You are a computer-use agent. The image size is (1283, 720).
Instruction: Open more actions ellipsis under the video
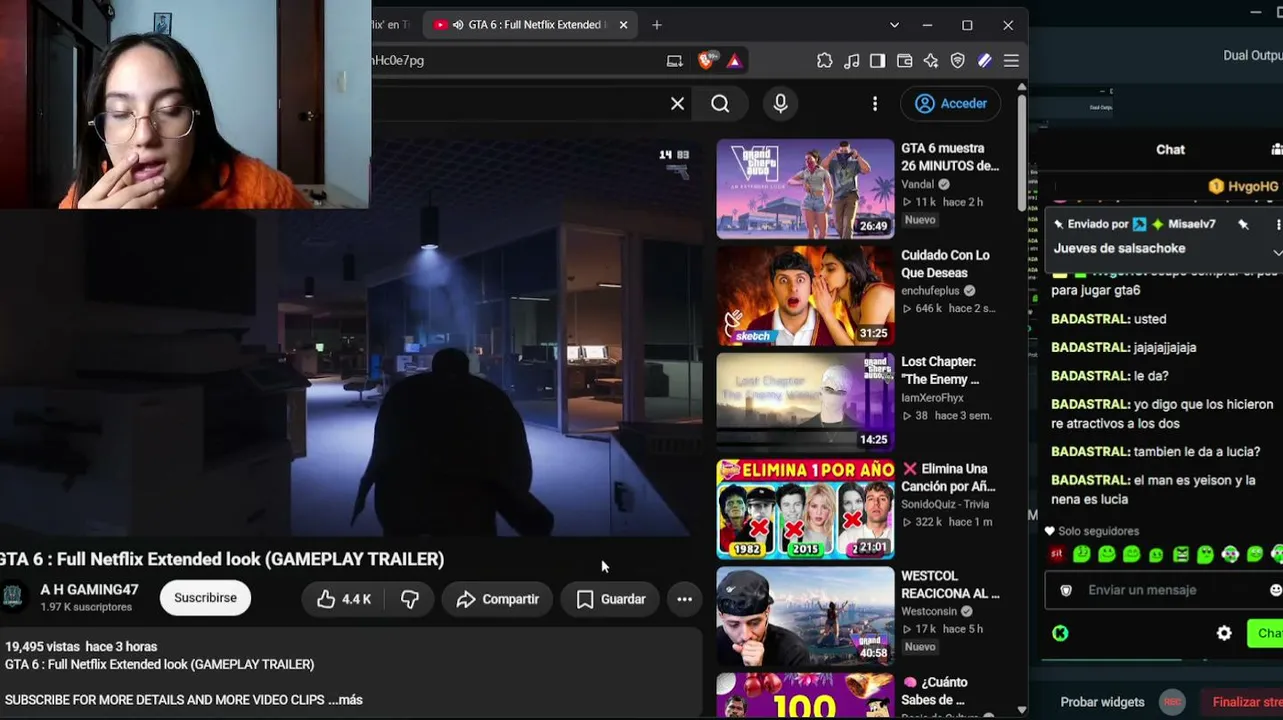point(685,599)
